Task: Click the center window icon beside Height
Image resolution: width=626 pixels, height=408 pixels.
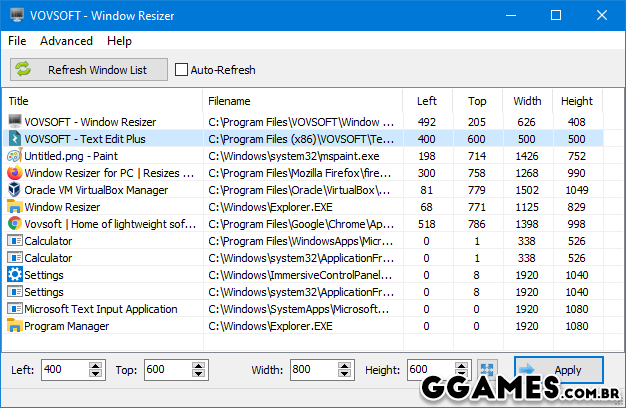Action: [487, 370]
